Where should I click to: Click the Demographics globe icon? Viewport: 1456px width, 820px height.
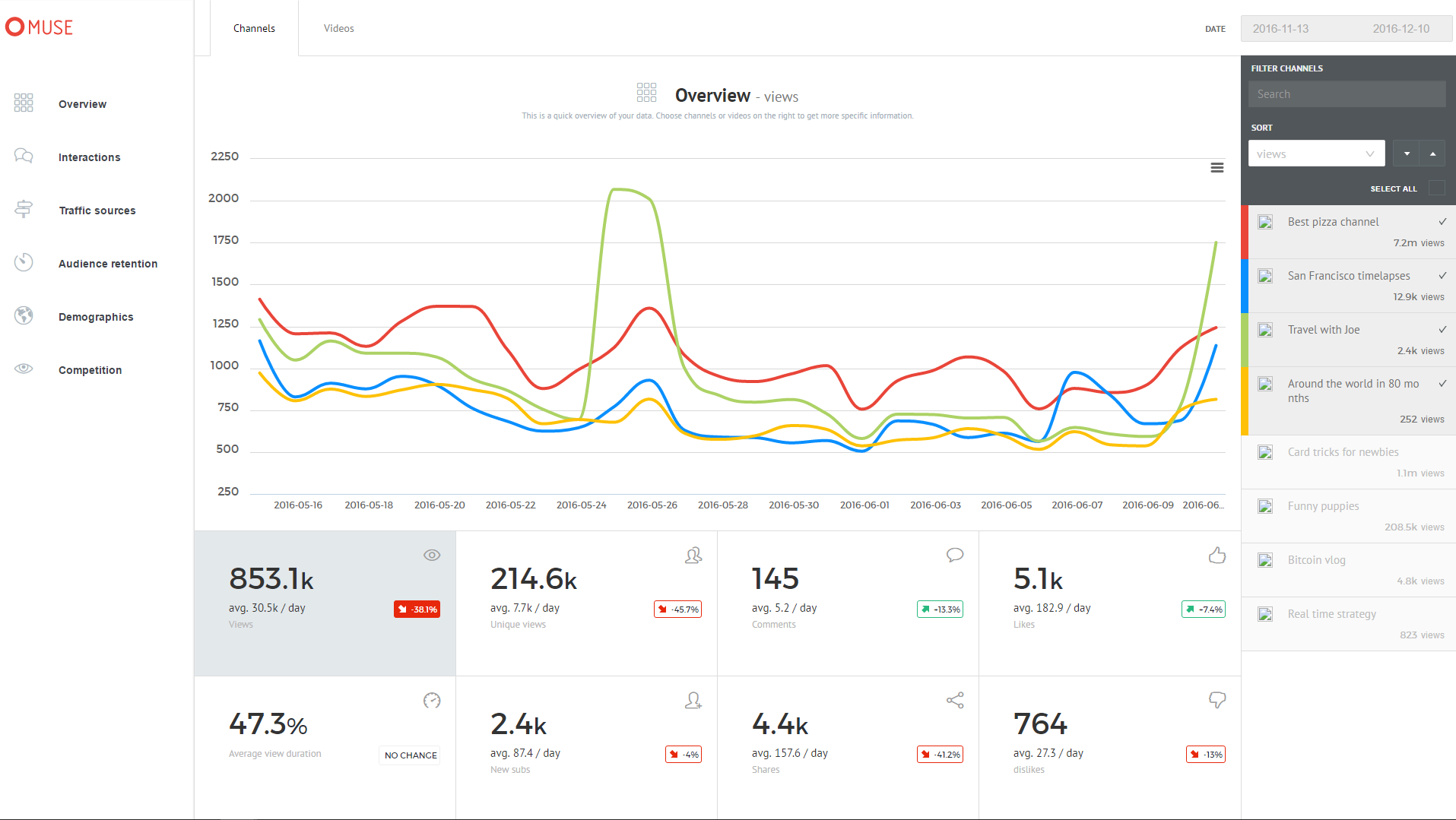24,315
